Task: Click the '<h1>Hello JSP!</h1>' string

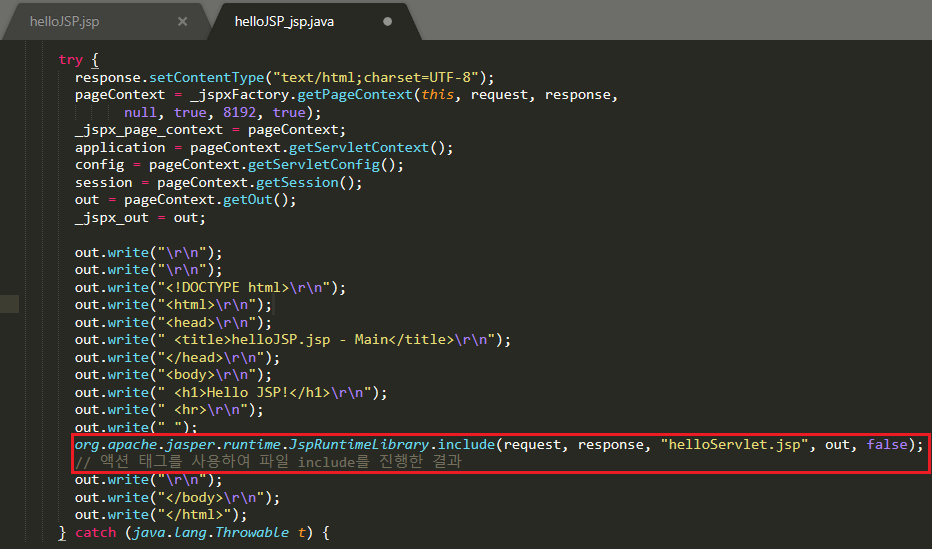Action: click(x=252, y=393)
